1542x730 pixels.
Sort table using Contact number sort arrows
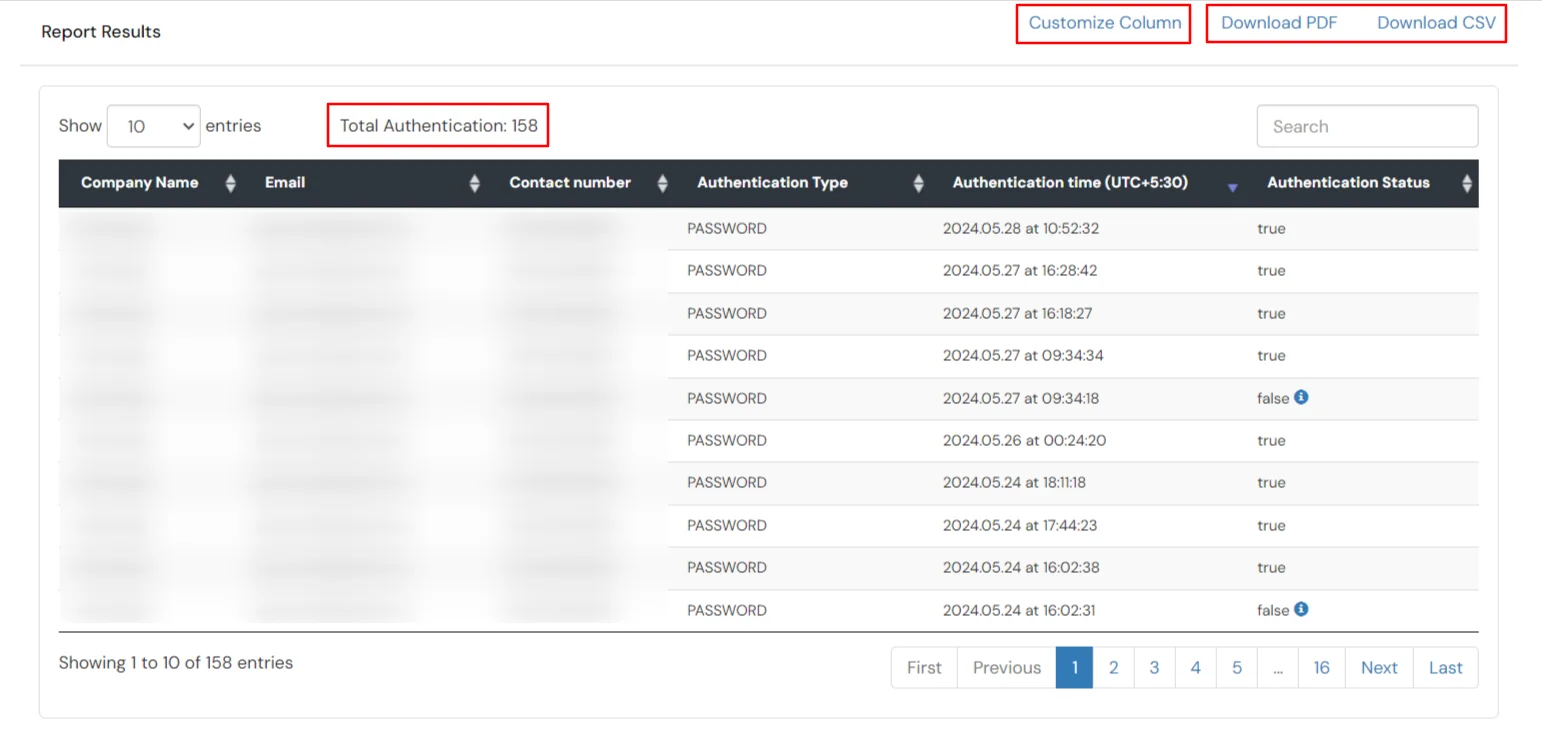point(662,183)
